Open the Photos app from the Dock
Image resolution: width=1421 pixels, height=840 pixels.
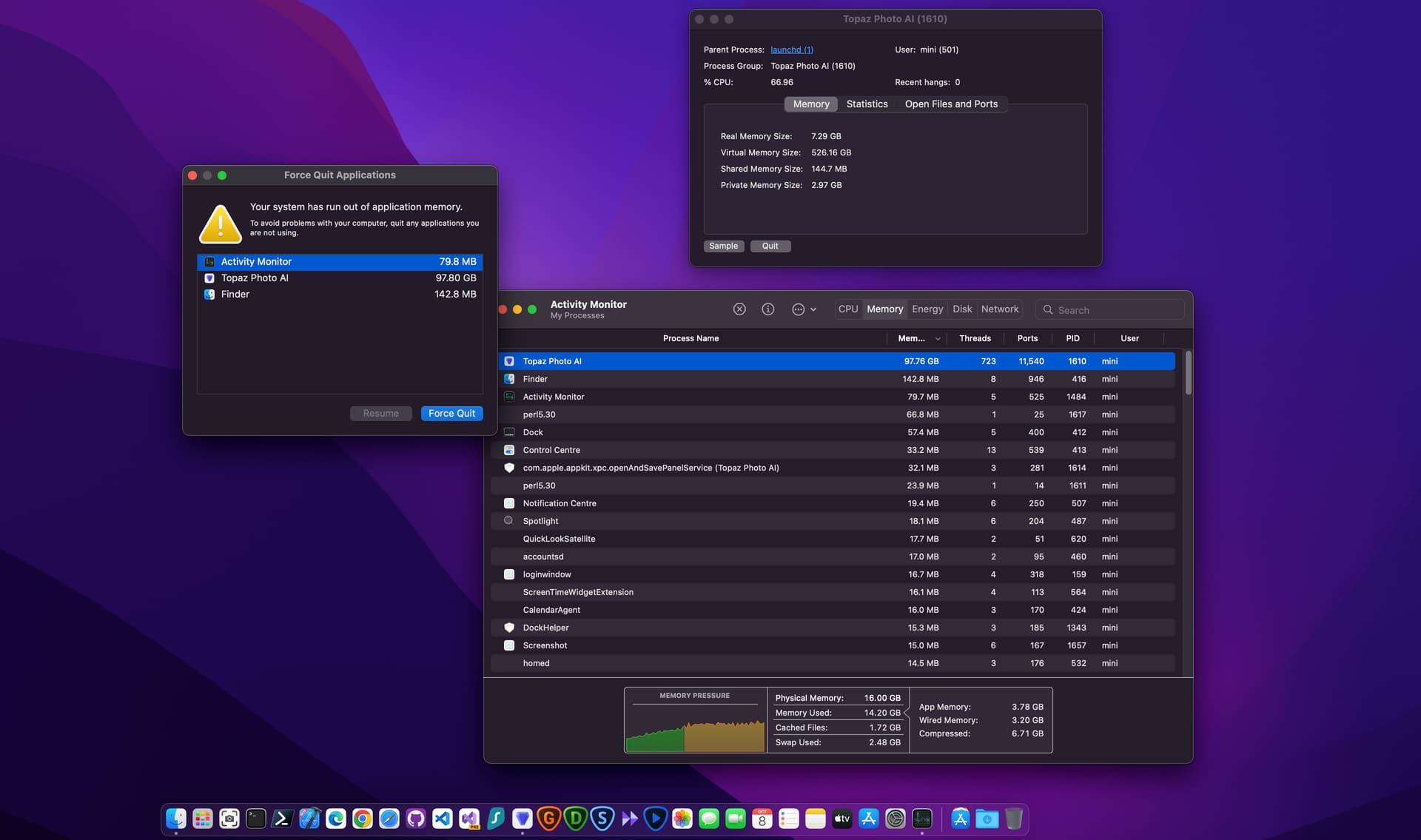click(x=682, y=819)
